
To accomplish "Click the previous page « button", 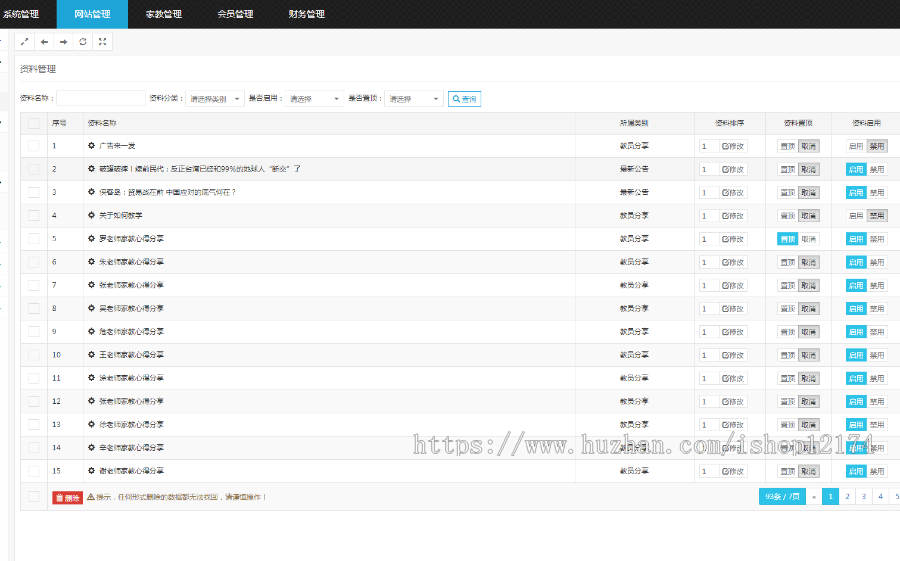I will point(814,497).
